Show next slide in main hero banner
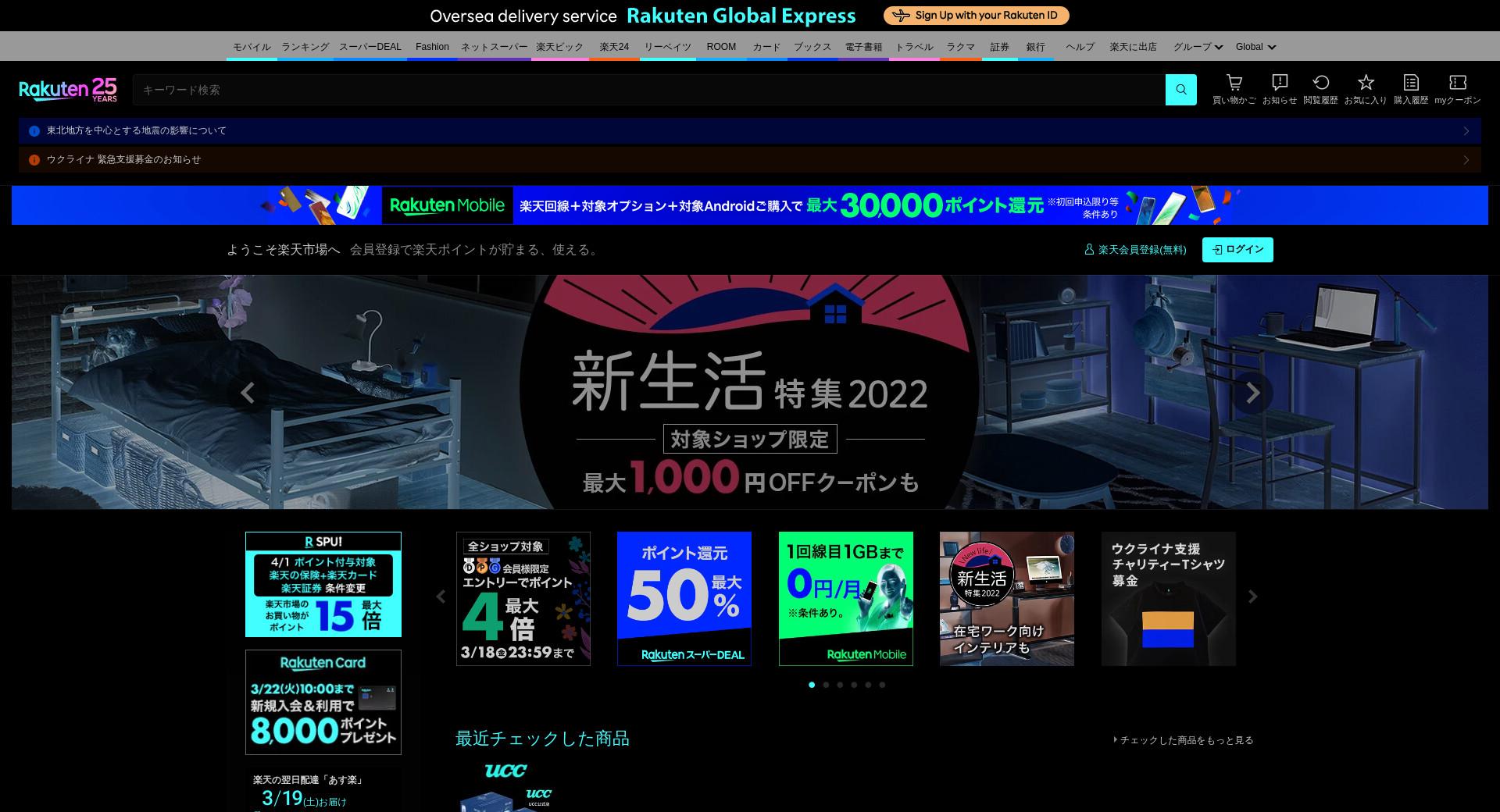Viewport: 1500px width, 812px height. 1252,393
